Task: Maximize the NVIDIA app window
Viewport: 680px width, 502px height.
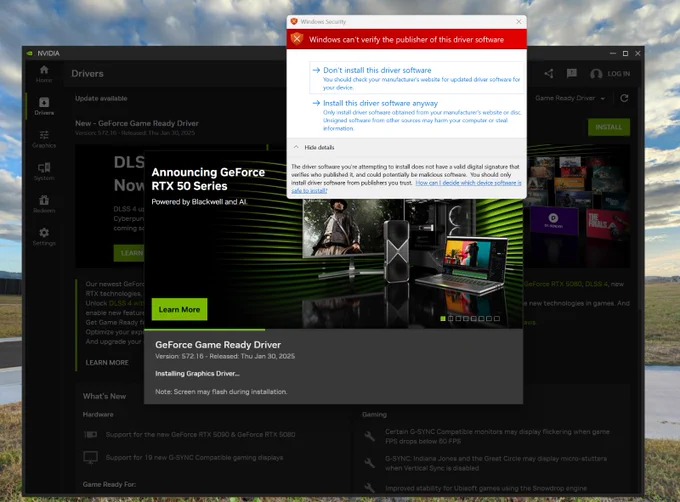Action: [625, 53]
